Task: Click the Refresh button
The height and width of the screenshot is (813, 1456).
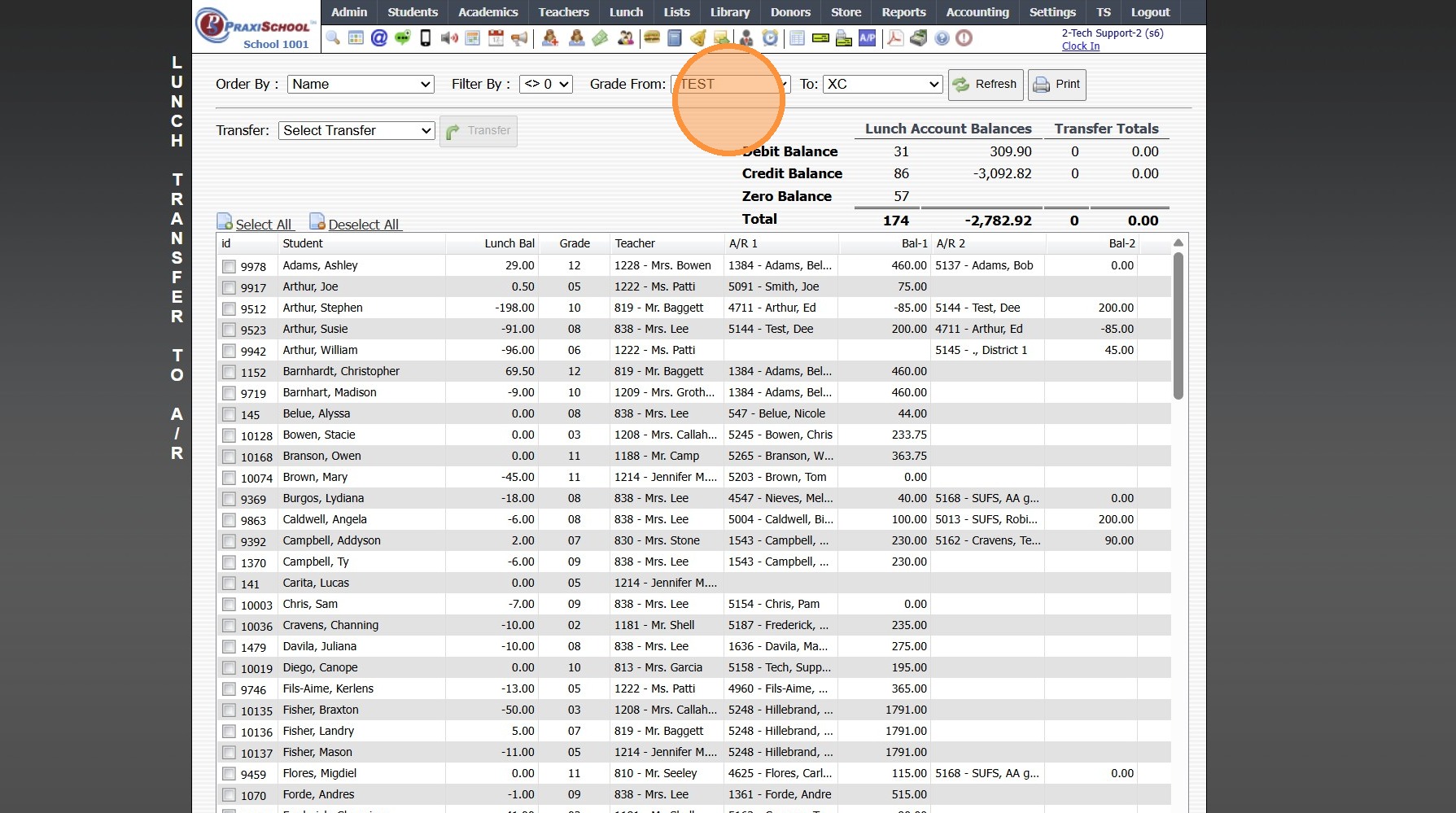Action: coord(985,85)
